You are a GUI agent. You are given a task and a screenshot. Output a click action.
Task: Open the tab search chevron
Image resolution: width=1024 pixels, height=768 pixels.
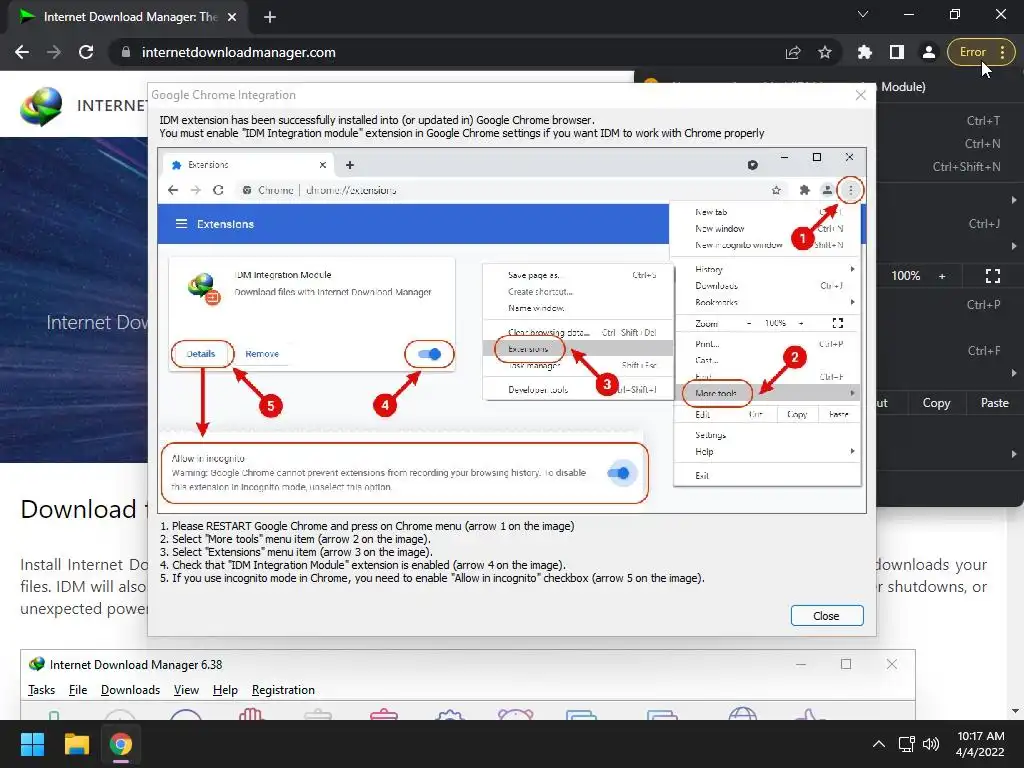(x=863, y=14)
